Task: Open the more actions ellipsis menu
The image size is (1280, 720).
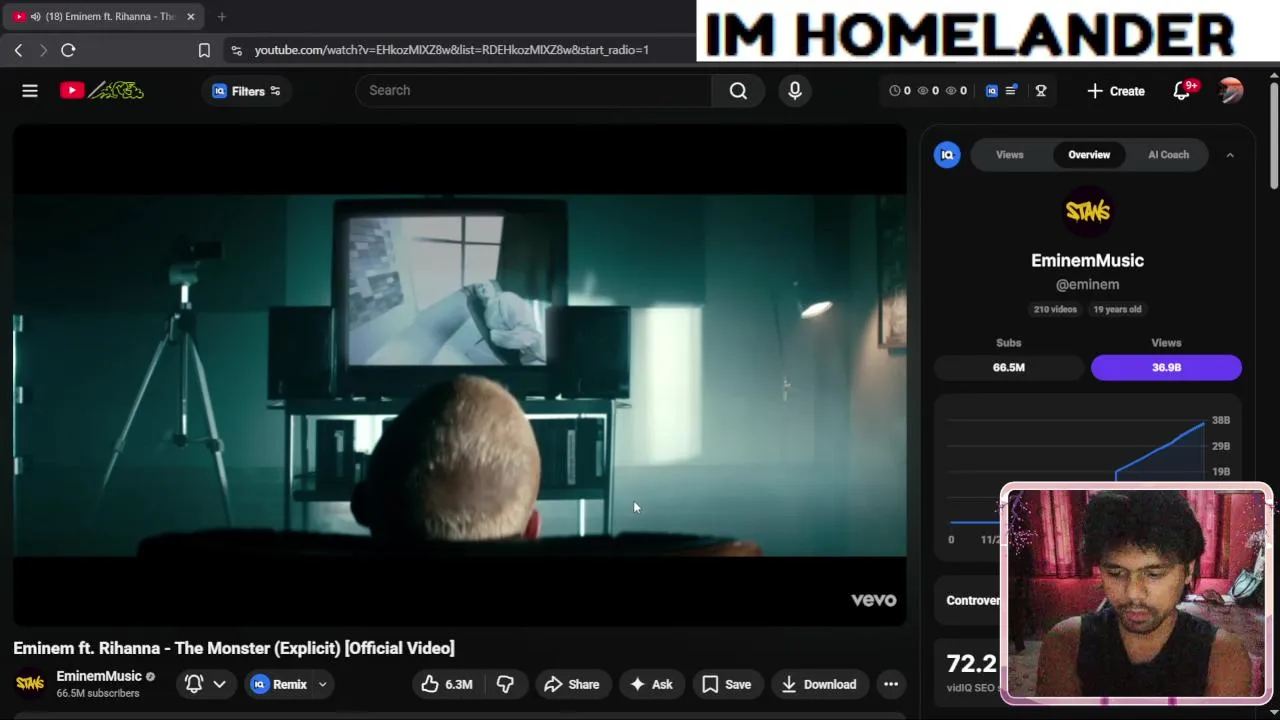Action: click(x=891, y=684)
